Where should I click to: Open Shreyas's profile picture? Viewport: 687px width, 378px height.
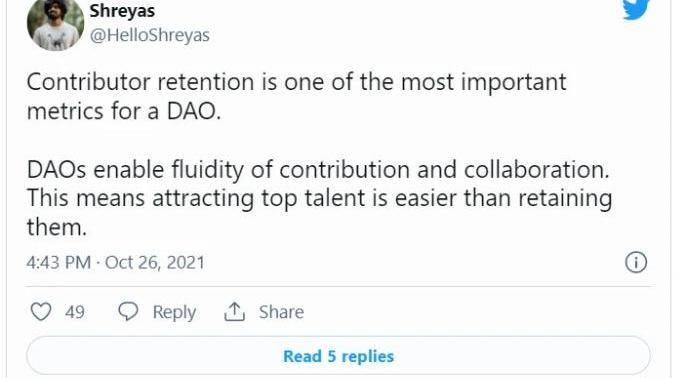55,24
